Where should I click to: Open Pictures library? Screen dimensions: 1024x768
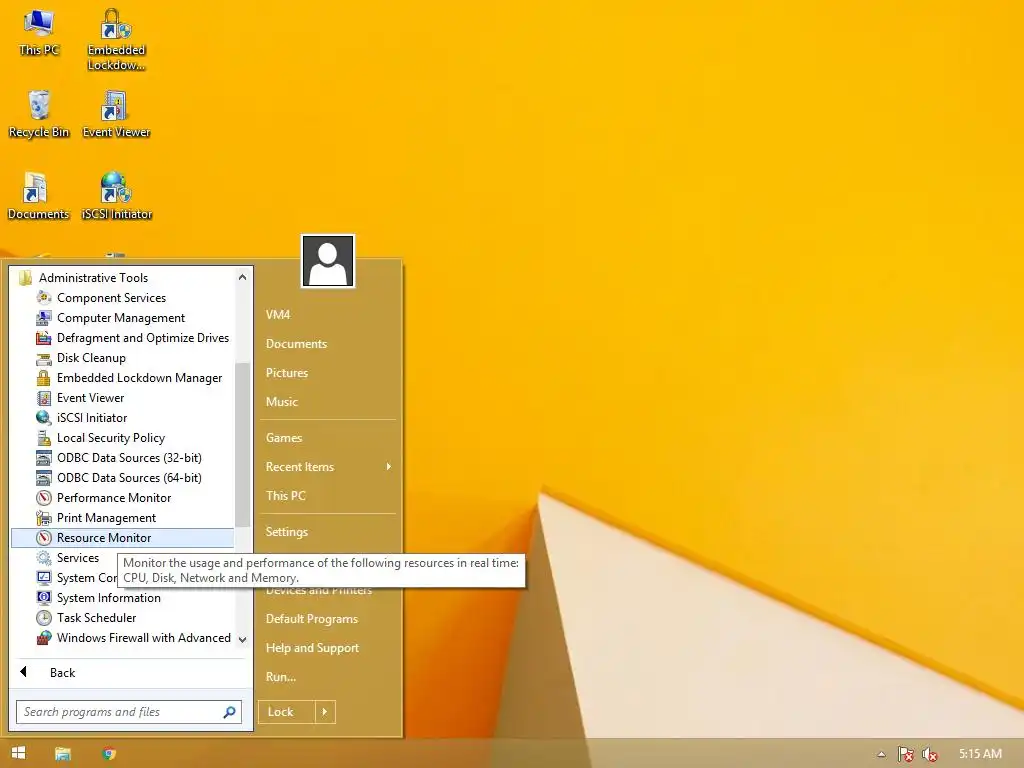coord(287,373)
